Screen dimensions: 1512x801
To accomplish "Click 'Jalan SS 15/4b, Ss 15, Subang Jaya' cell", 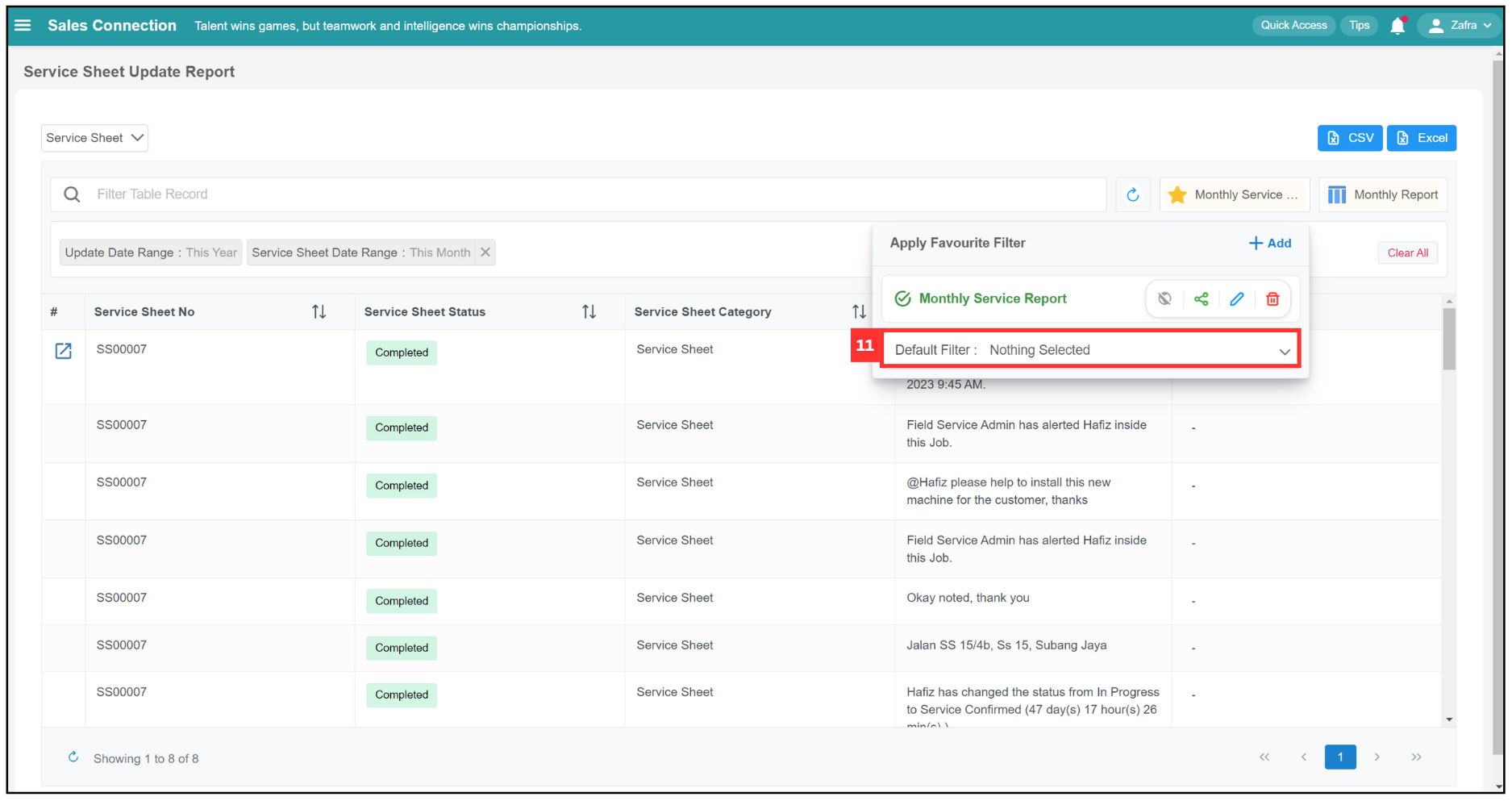I will (x=1006, y=645).
